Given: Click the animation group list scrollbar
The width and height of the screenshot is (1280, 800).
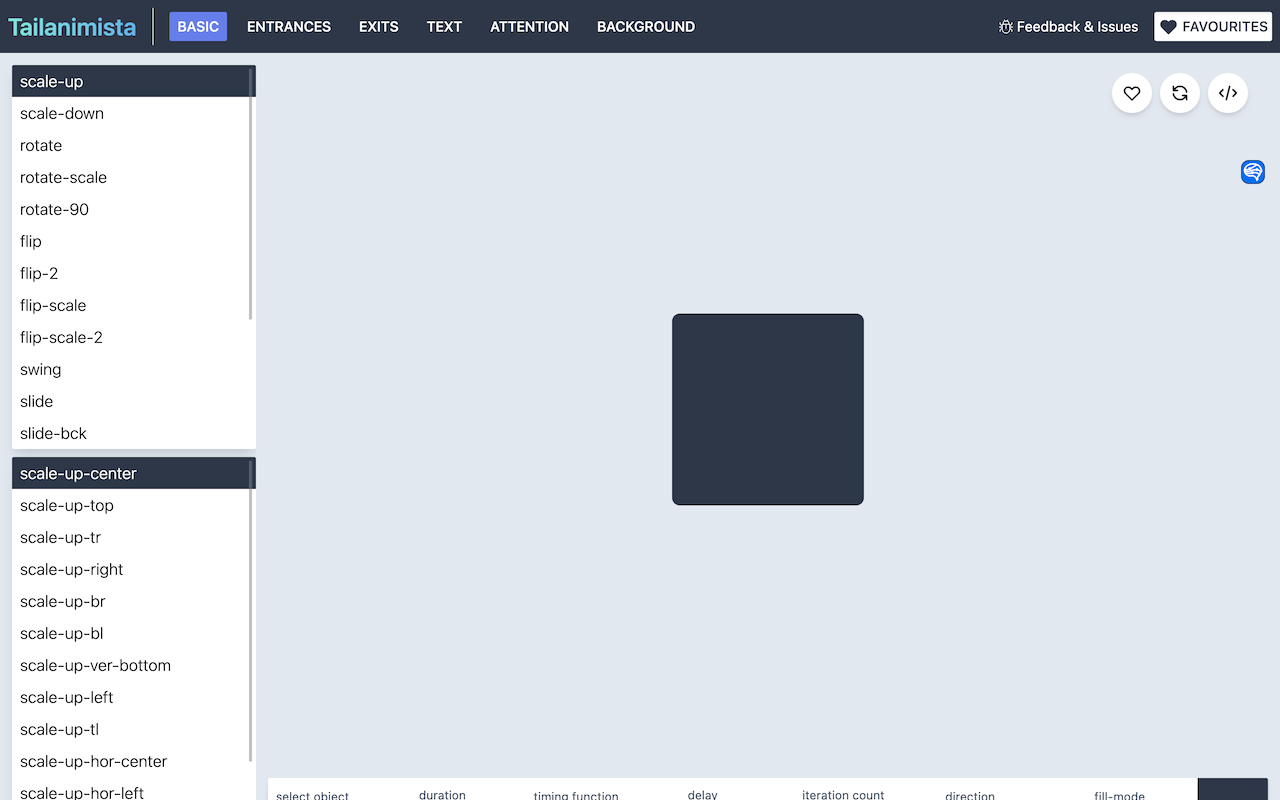Looking at the screenshot, I should coord(251,193).
